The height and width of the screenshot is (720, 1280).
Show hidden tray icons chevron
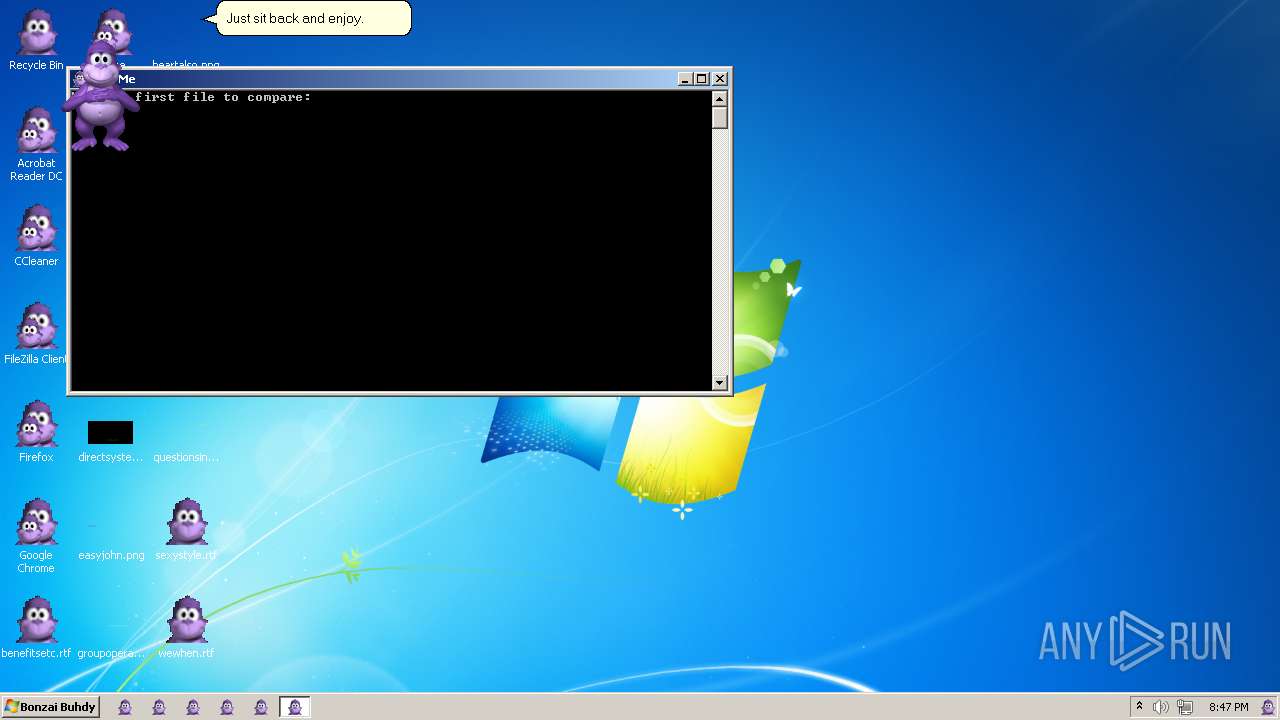[x=1138, y=707]
